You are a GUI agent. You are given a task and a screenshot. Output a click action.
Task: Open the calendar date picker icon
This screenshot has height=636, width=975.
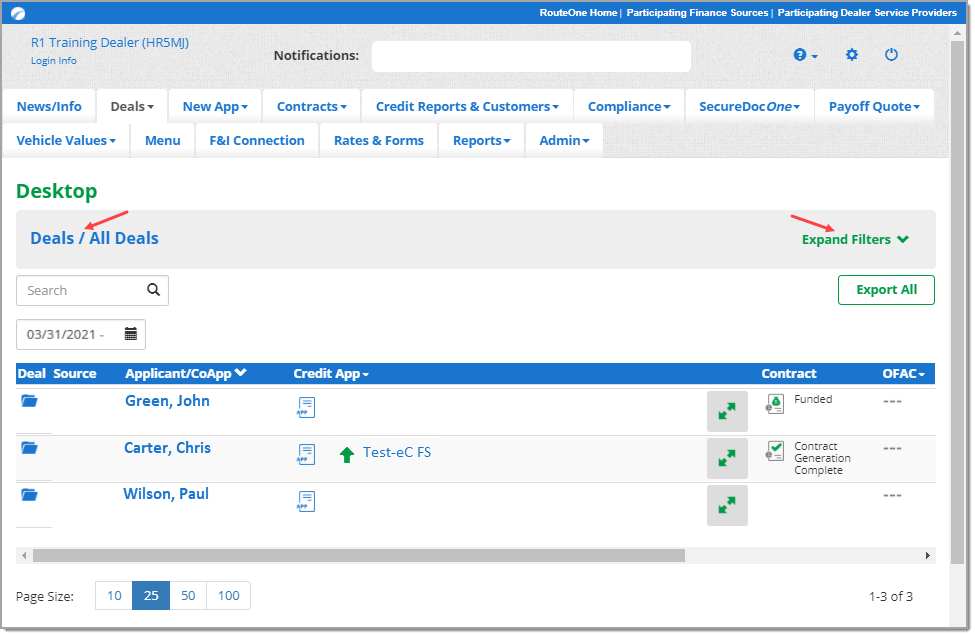[131, 334]
